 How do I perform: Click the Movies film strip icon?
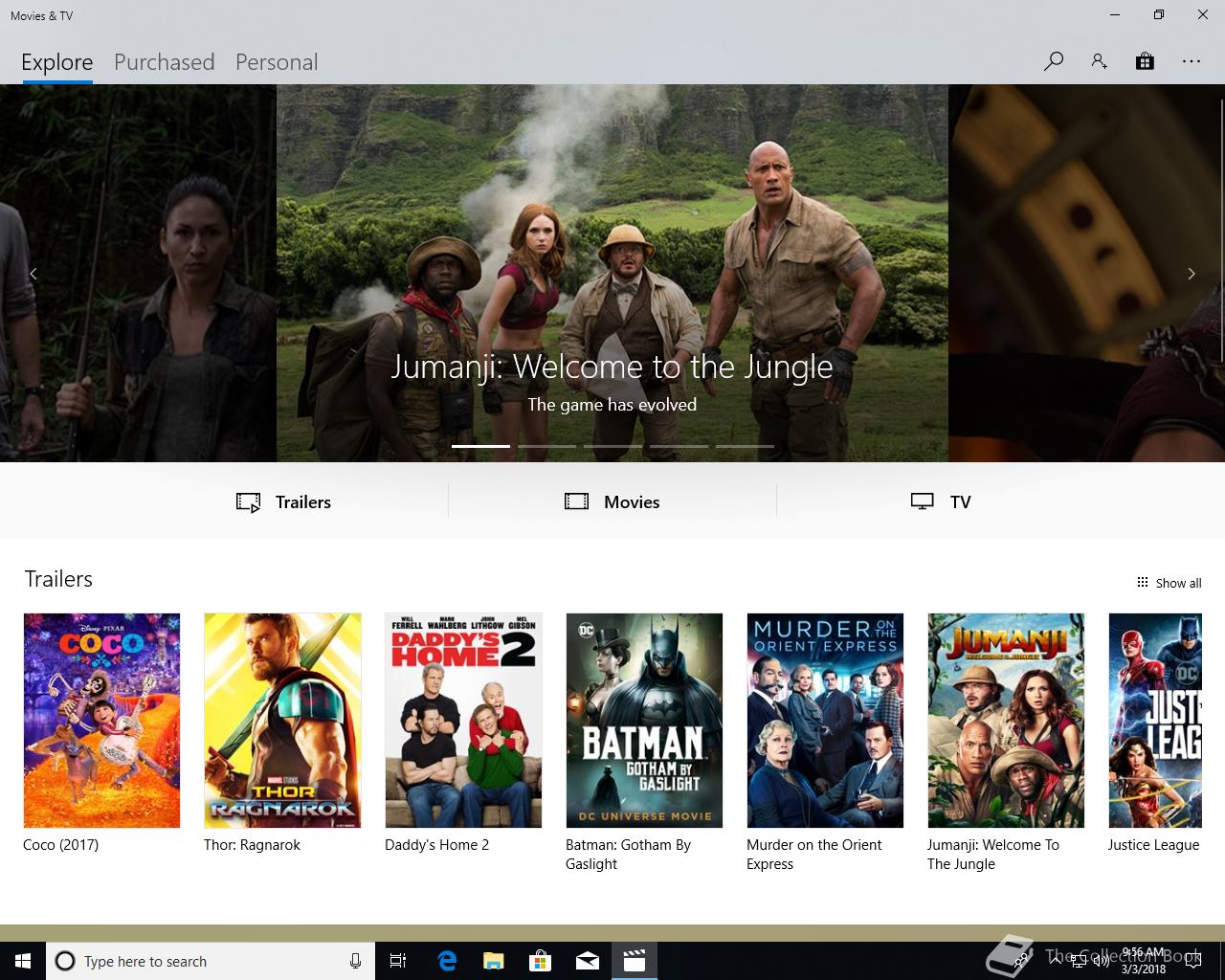[576, 501]
